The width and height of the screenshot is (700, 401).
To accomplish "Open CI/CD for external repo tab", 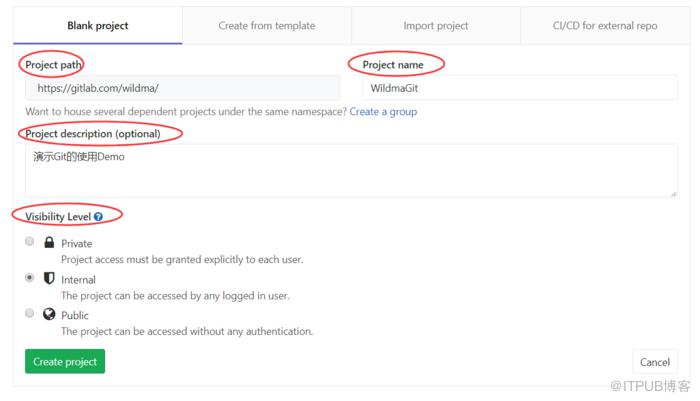I will (605, 26).
